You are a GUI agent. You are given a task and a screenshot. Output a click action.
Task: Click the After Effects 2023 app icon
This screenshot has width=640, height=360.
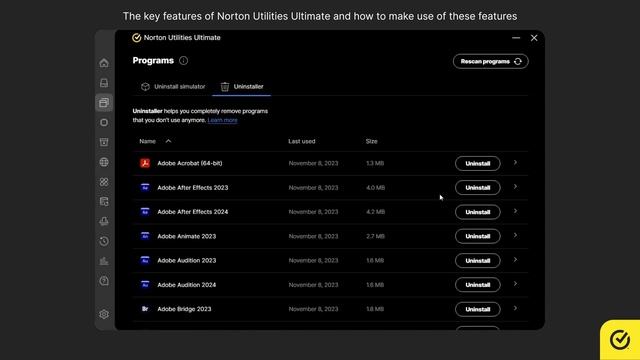click(x=145, y=187)
